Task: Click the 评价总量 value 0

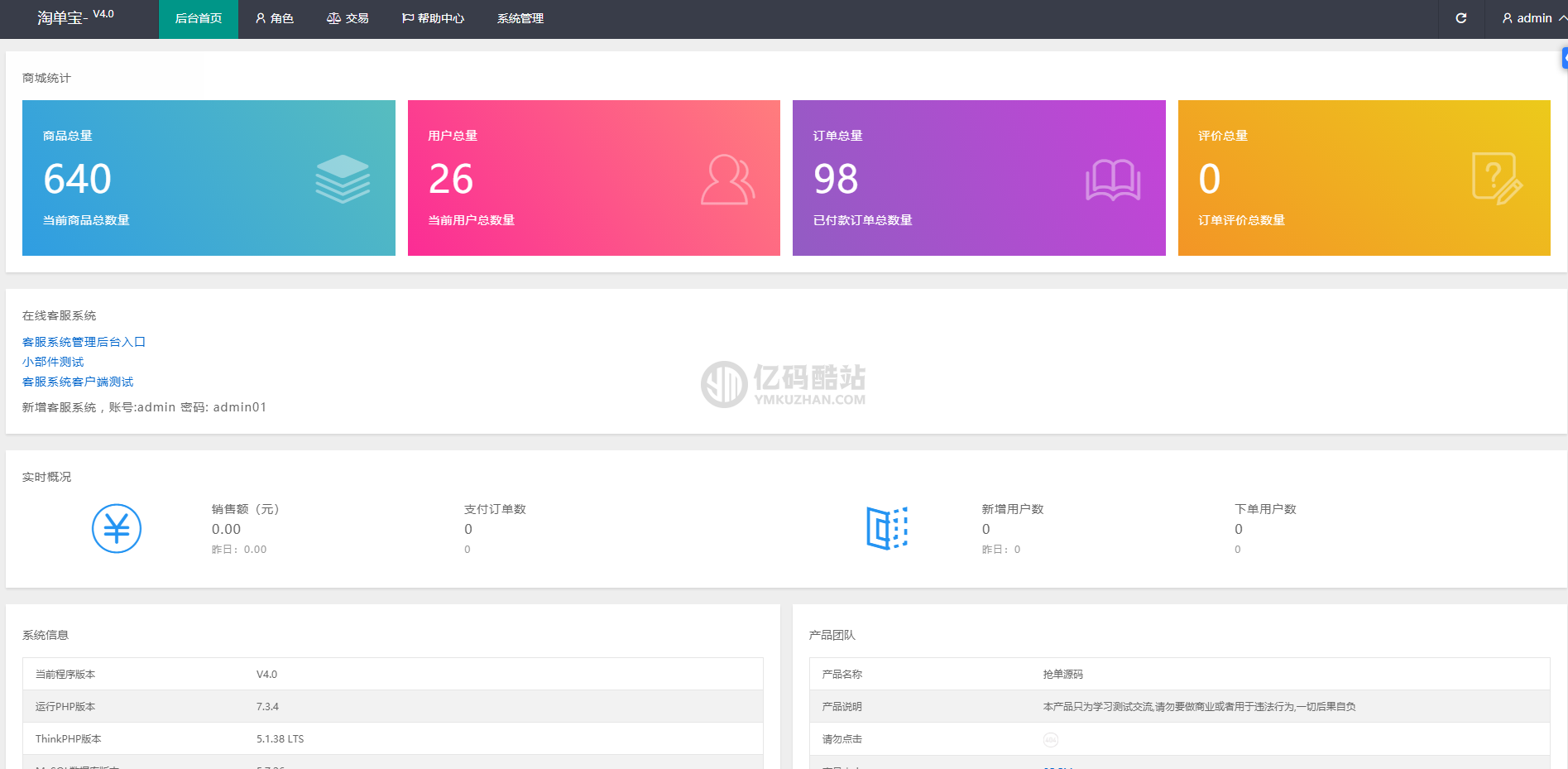Action: 1210,179
